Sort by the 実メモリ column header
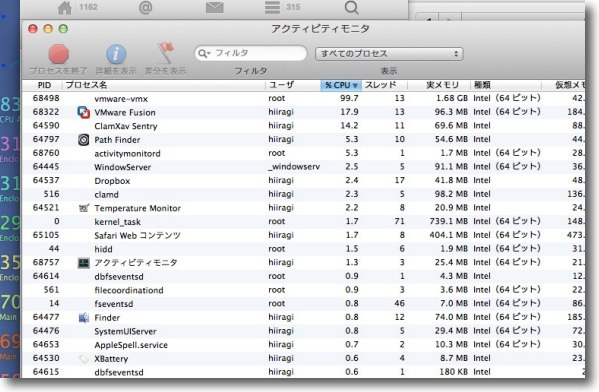 point(439,85)
